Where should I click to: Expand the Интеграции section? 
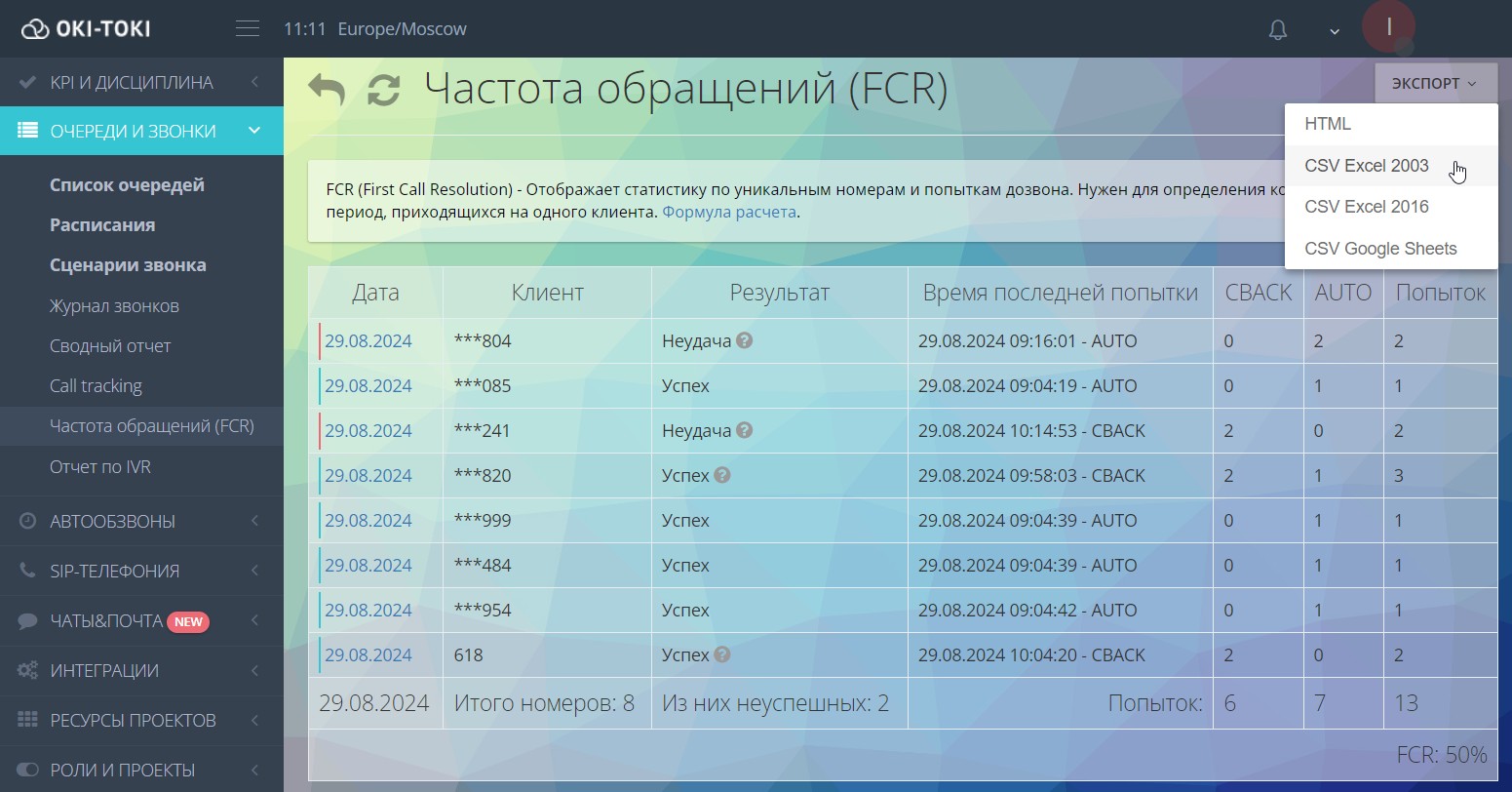click(x=254, y=670)
